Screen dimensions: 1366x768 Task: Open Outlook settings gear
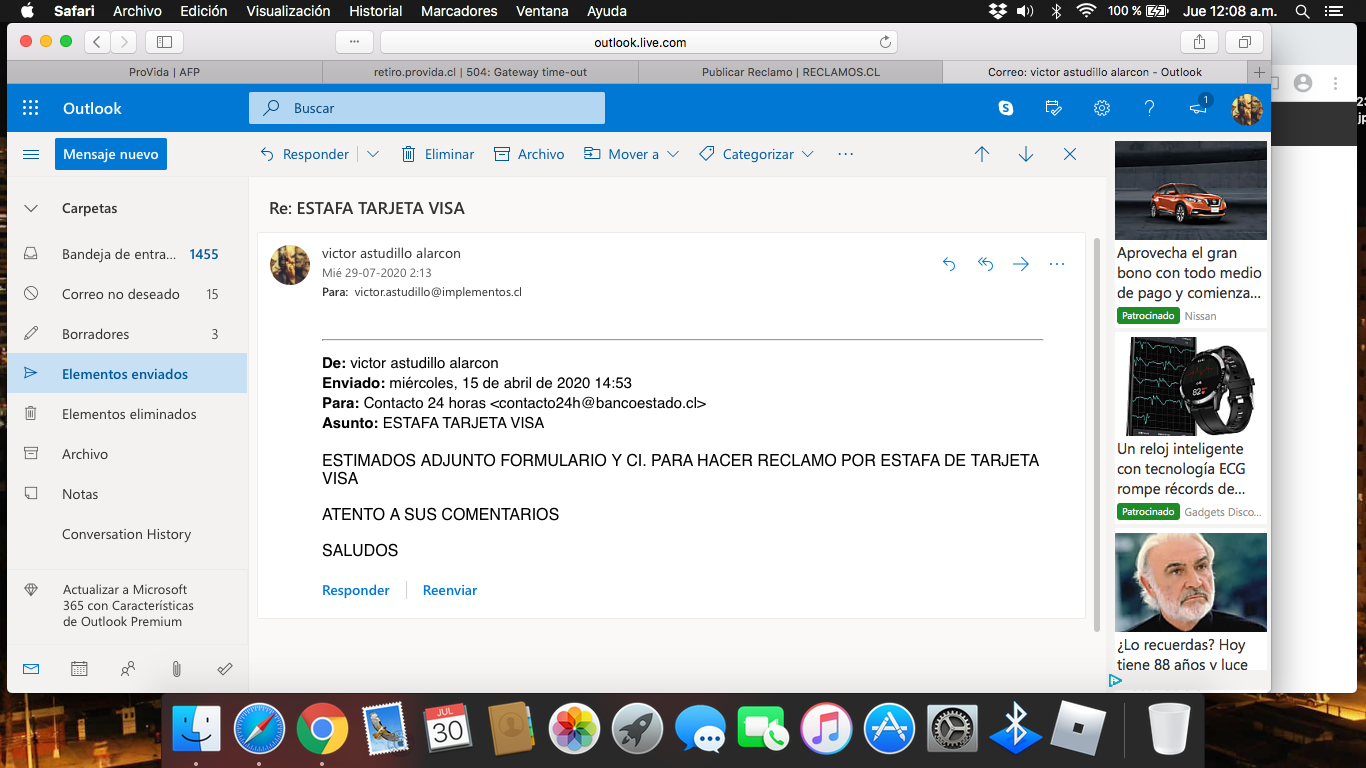[x=1101, y=108]
